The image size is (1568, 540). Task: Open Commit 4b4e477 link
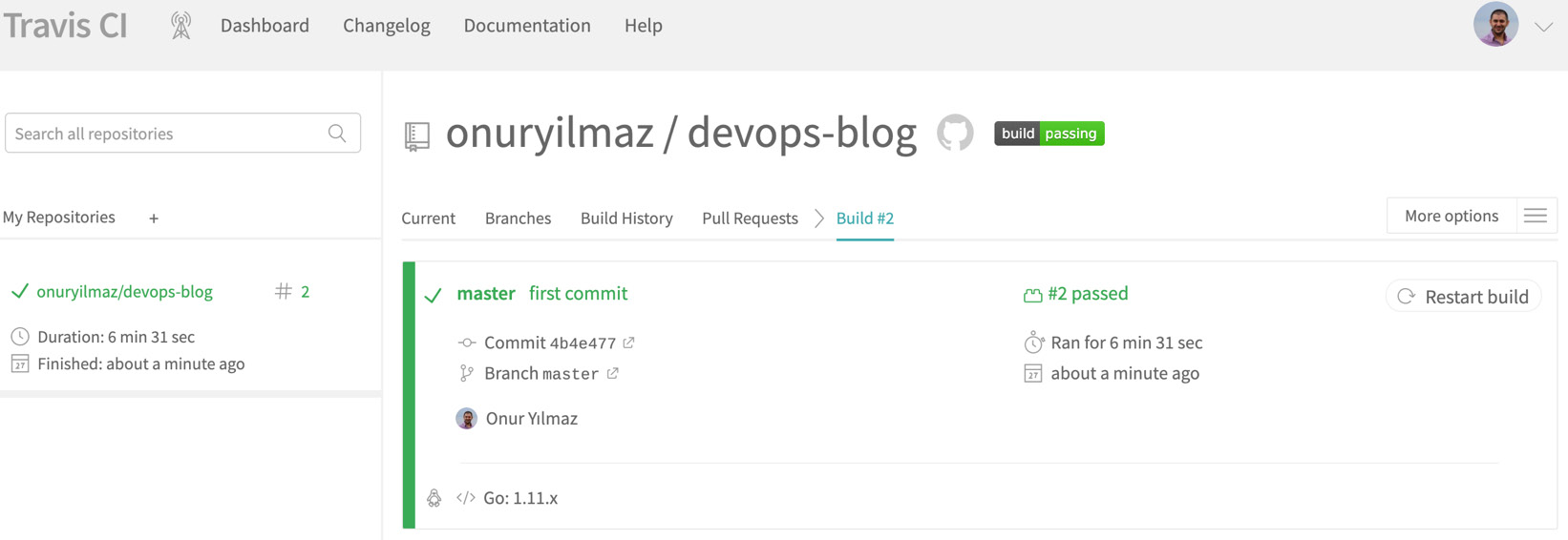[550, 343]
